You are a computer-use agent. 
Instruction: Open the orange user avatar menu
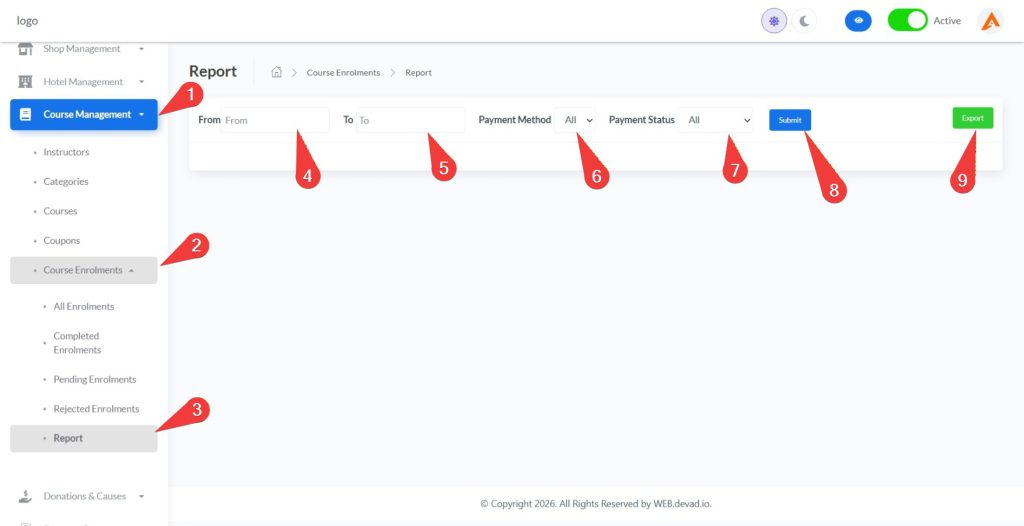coord(990,21)
